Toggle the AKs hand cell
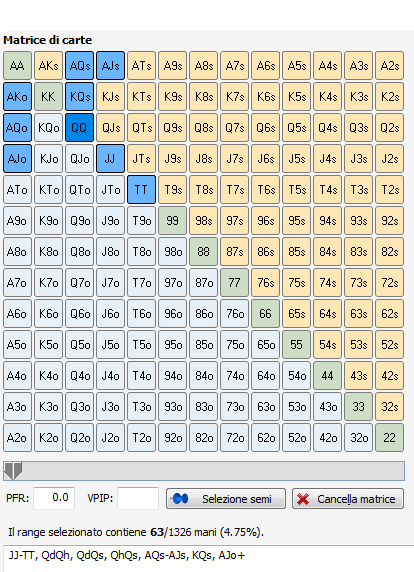The width and height of the screenshot is (414, 572). click(x=49, y=66)
